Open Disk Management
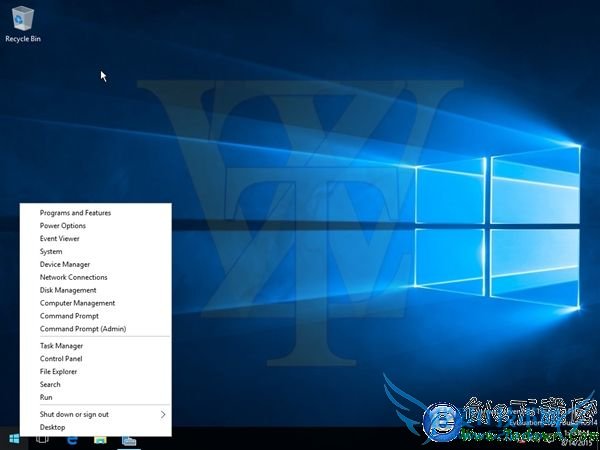This screenshot has height=450, width=600. (96, 290)
